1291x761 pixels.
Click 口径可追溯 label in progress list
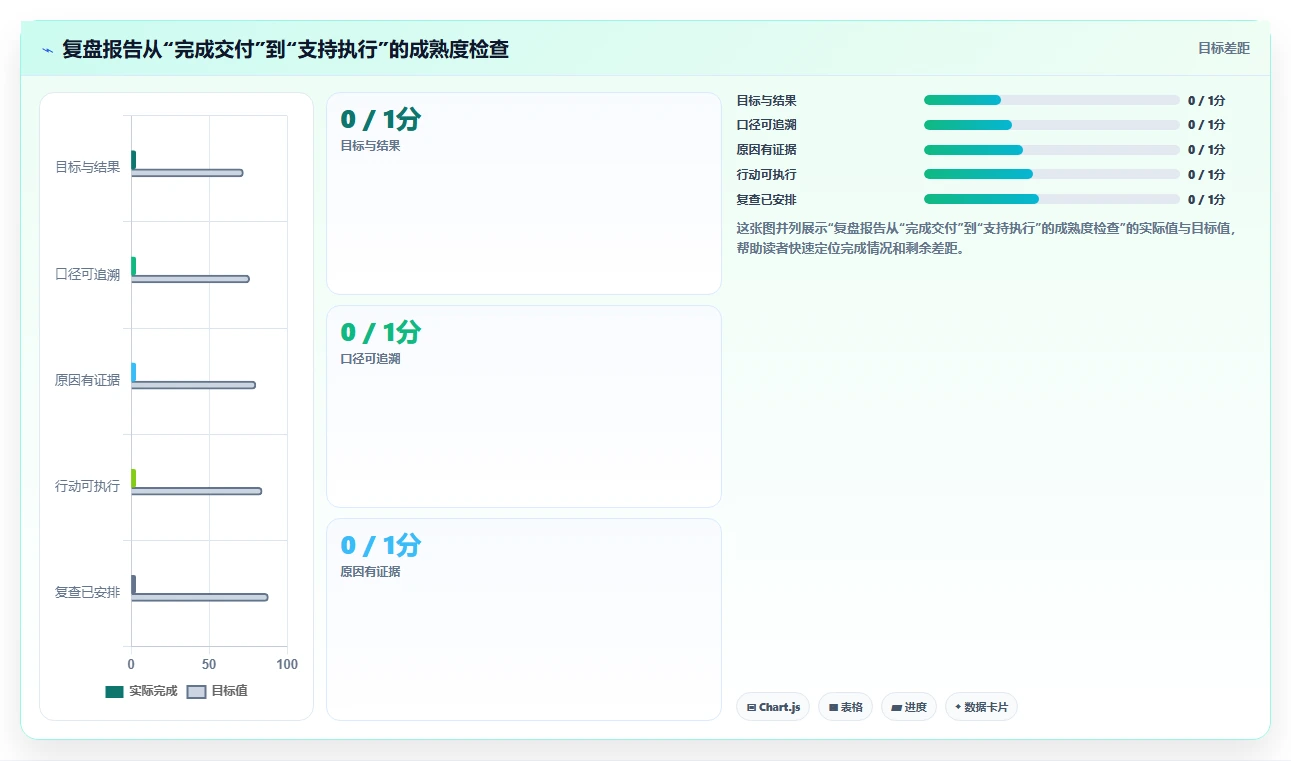click(766, 125)
